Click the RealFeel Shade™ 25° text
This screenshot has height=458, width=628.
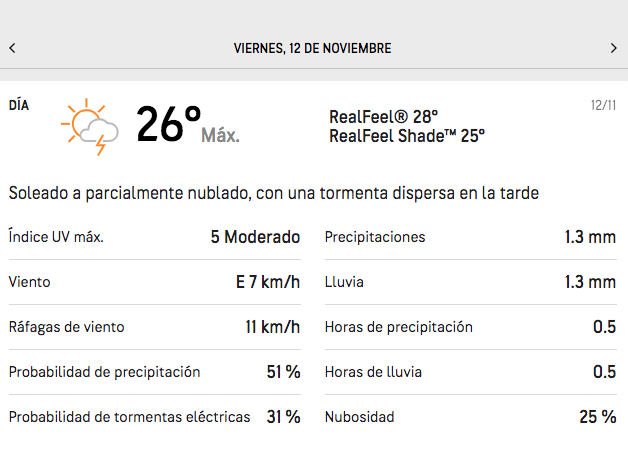click(x=407, y=136)
